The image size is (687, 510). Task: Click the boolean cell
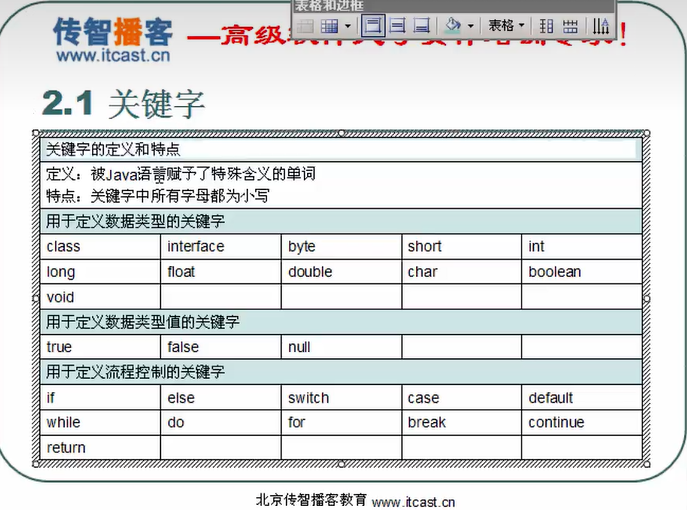click(x=582, y=272)
